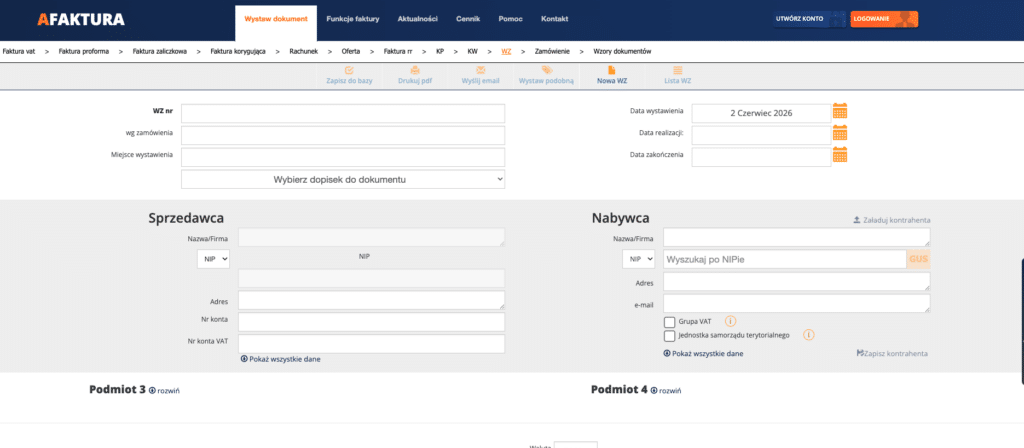
Task: Click the Zapisz do bazy icon
Action: pos(349,70)
